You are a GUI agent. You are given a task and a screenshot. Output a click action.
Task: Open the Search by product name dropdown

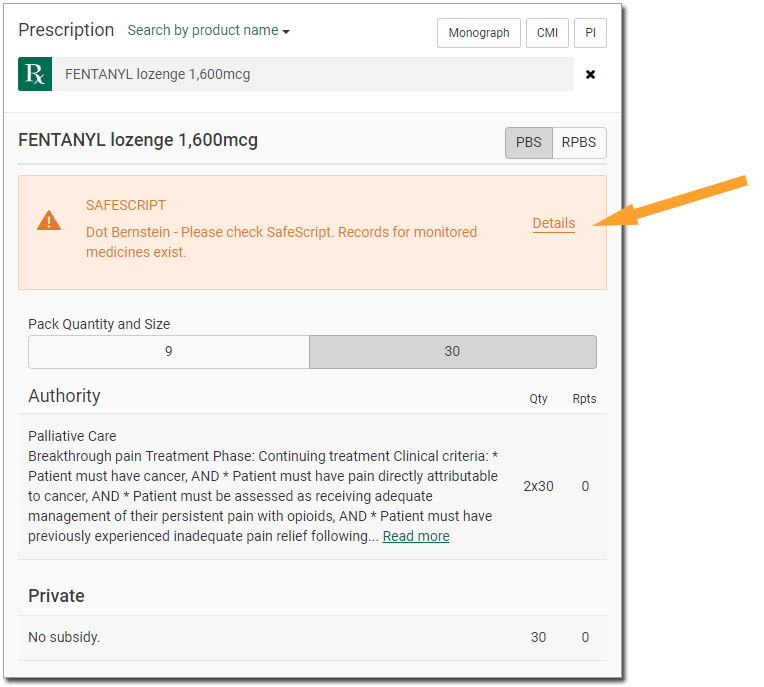209,30
